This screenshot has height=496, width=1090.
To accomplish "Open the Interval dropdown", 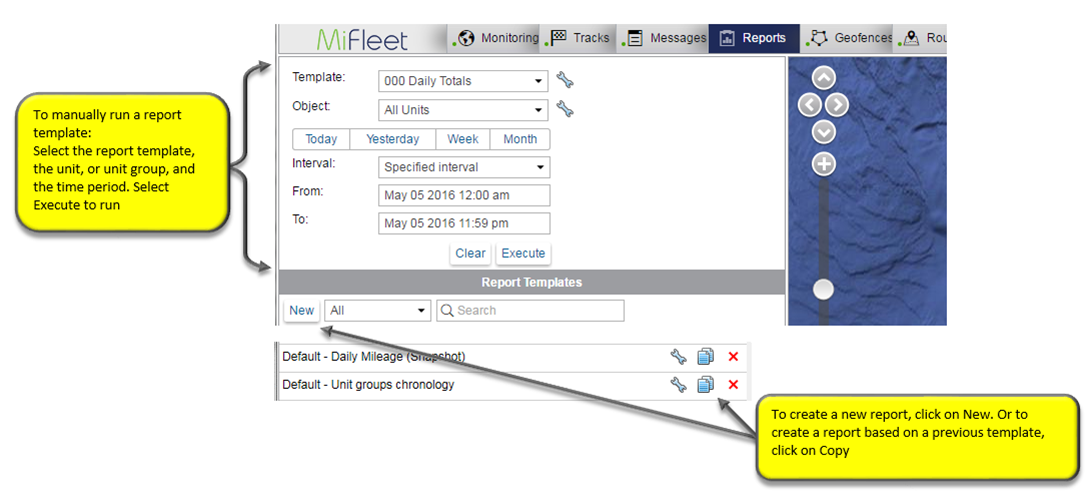I will pos(464,167).
